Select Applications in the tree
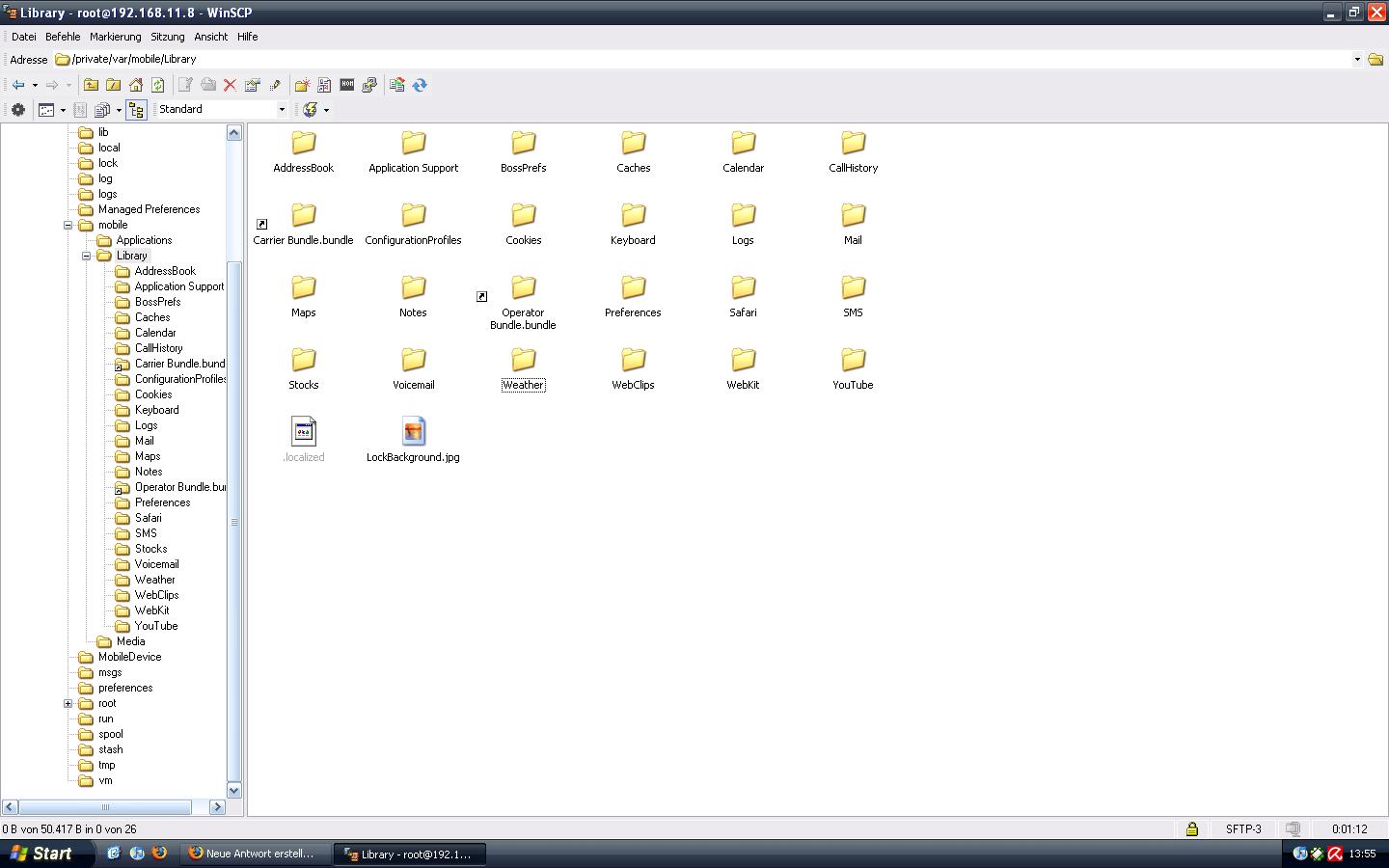The image size is (1389, 868). [x=144, y=240]
